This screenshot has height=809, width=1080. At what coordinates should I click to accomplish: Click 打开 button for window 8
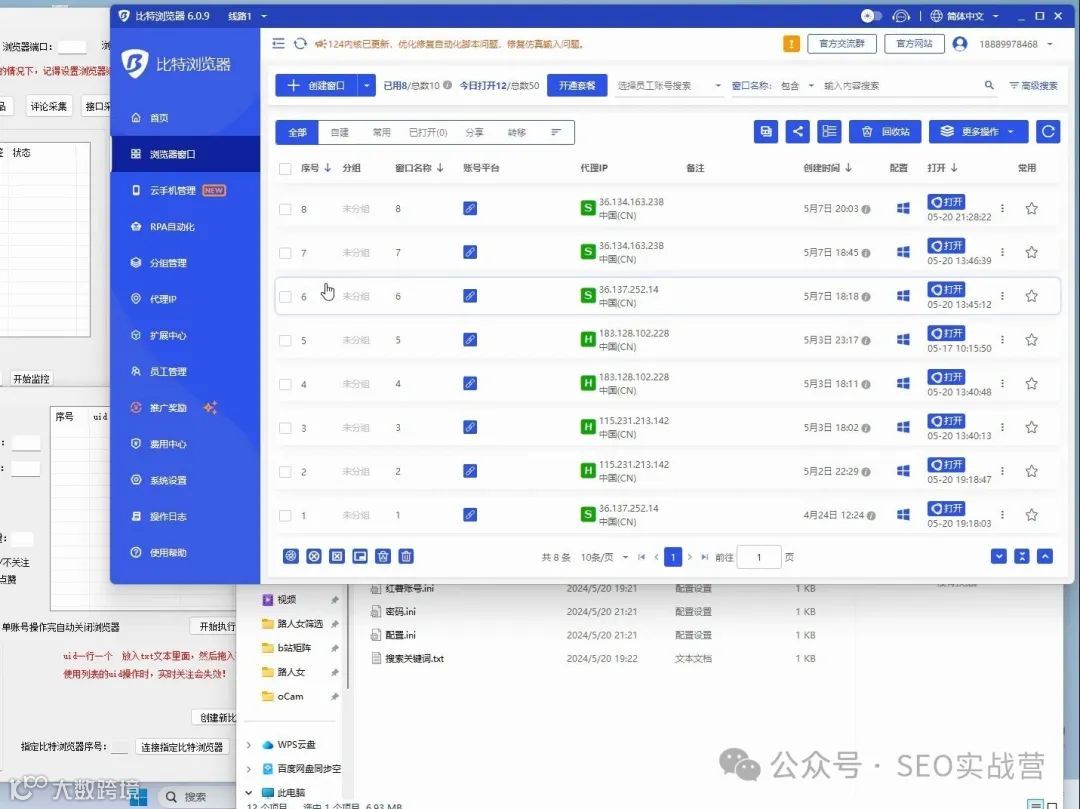pyautogui.click(x=946, y=202)
